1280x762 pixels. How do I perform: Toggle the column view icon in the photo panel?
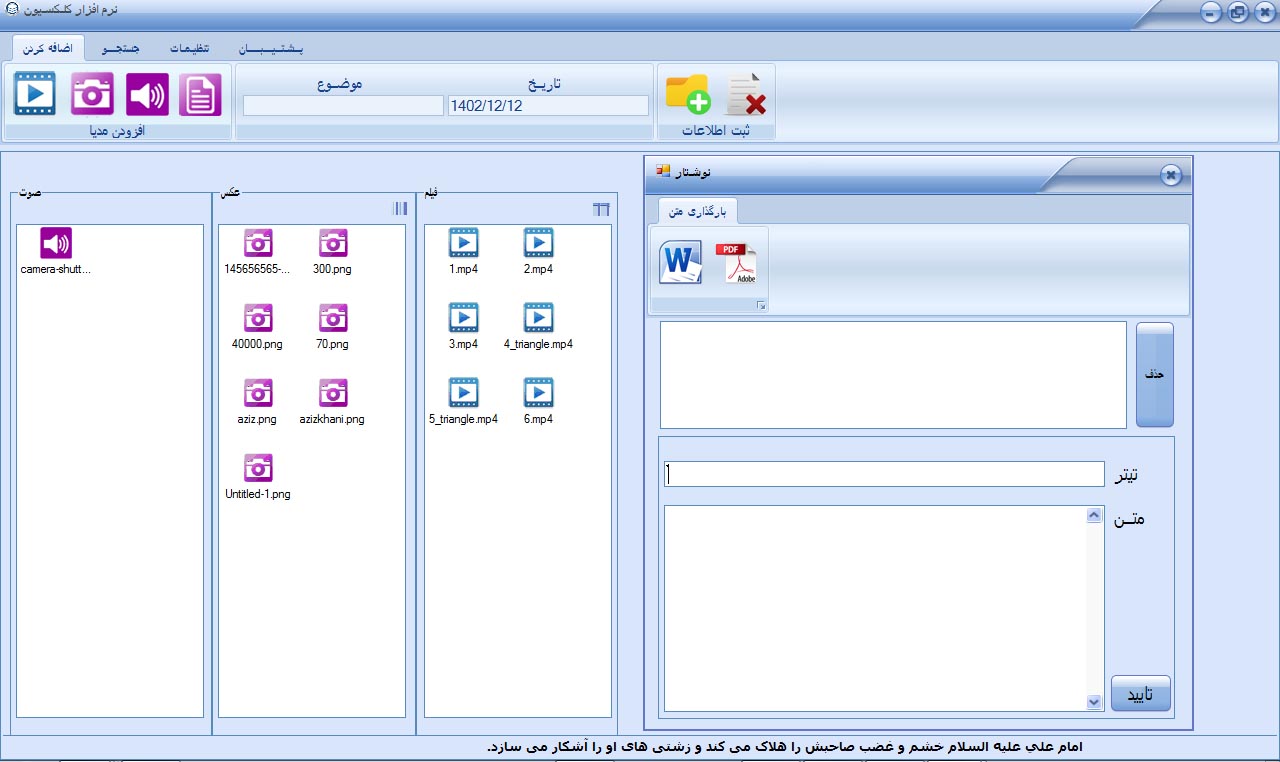point(400,209)
